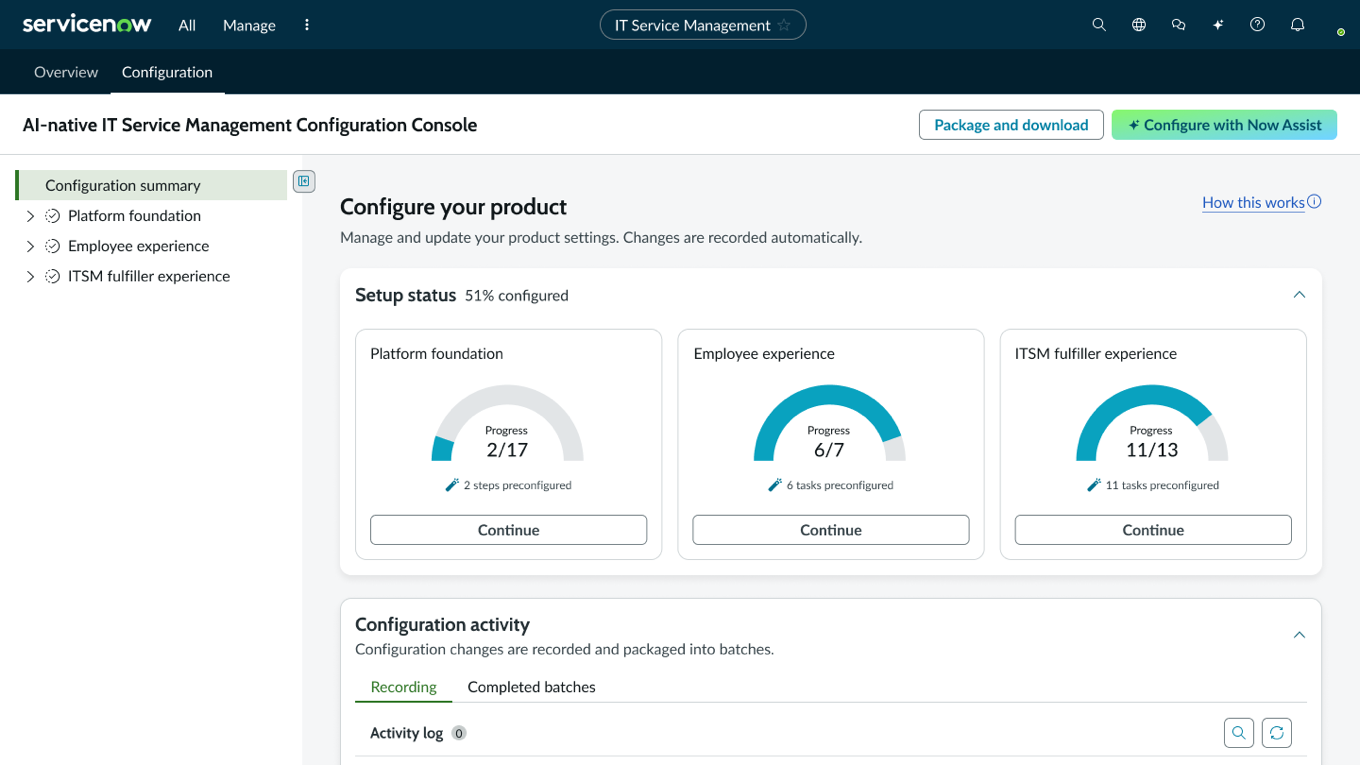This screenshot has height=765, width=1360.
Task: Expand the ITSM fulfiller experience tree node
Action: coord(30,276)
